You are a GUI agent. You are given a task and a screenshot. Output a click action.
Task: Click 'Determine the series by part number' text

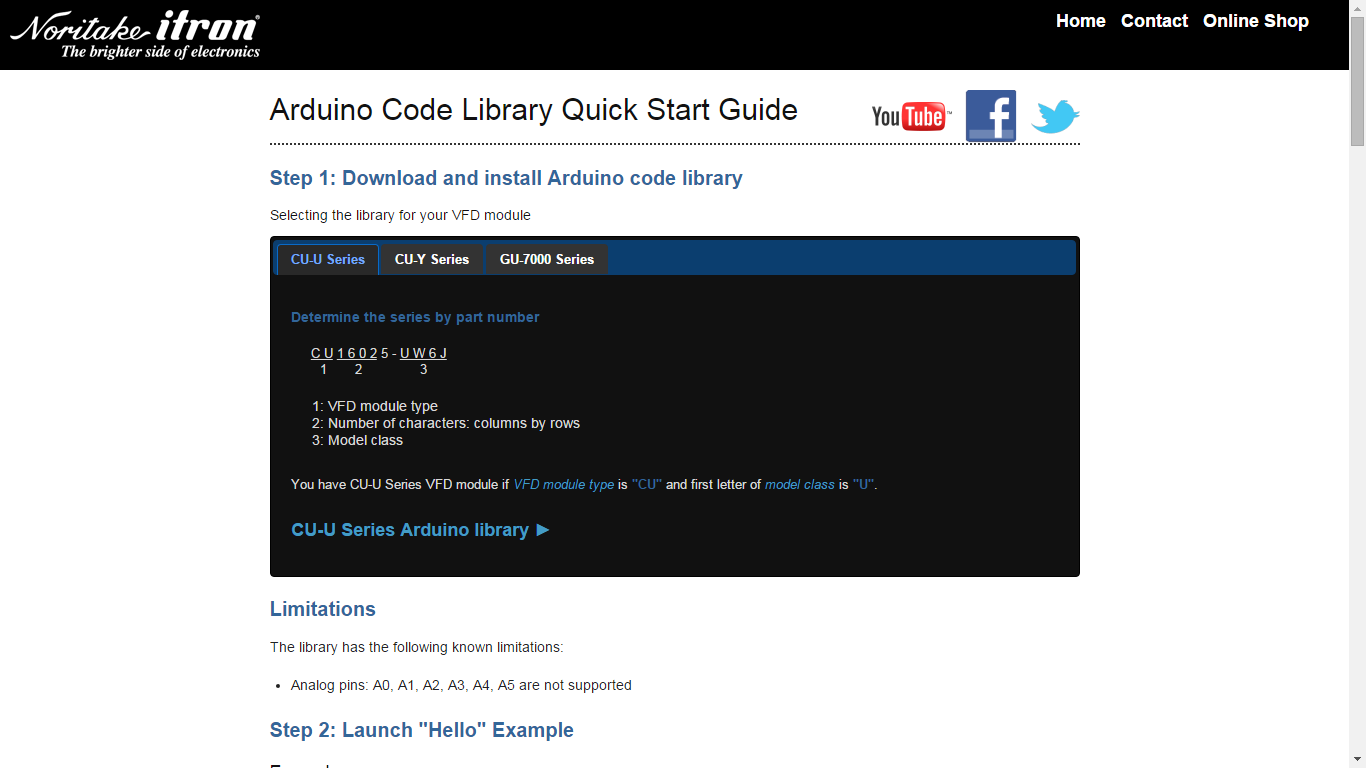click(415, 317)
